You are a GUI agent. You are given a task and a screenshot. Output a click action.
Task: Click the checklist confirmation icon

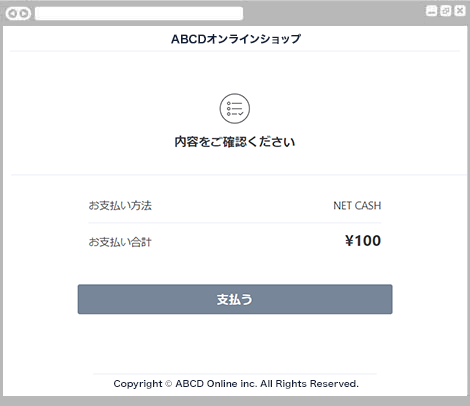click(x=235, y=109)
